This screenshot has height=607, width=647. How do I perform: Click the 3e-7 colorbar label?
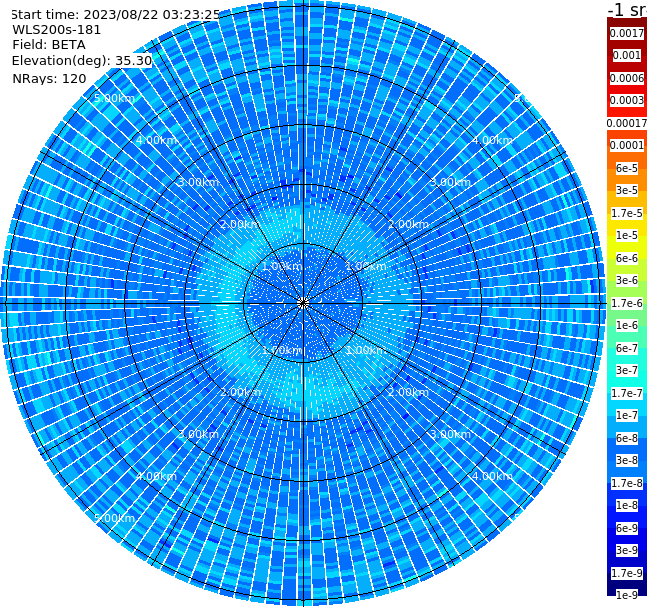click(x=627, y=370)
